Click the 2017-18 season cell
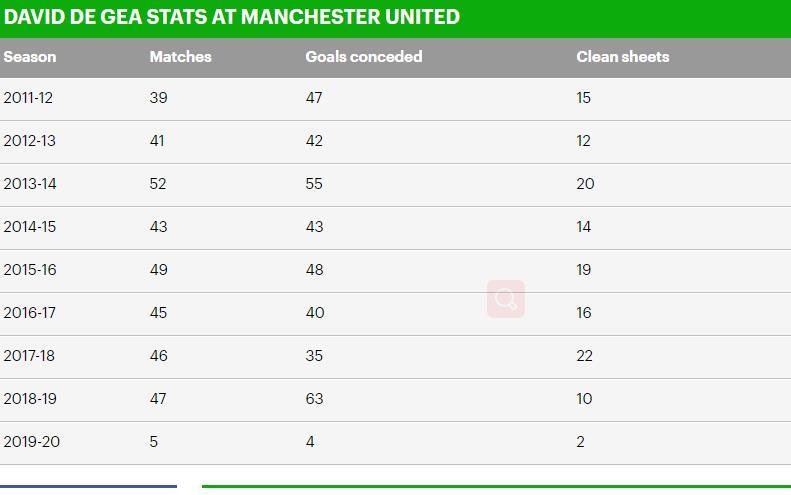The width and height of the screenshot is (791, 495). pyautogui.click(x=29, y=356)
